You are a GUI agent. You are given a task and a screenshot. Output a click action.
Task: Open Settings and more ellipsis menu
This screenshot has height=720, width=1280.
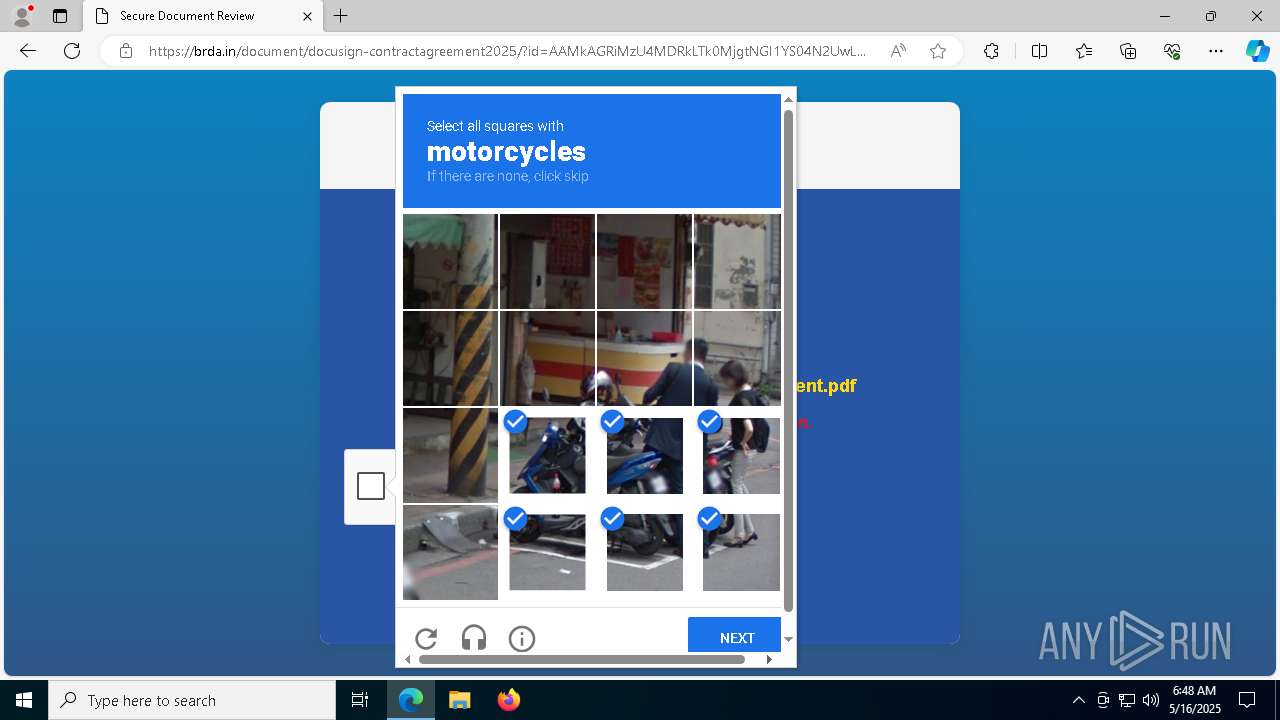point(1216,51)
